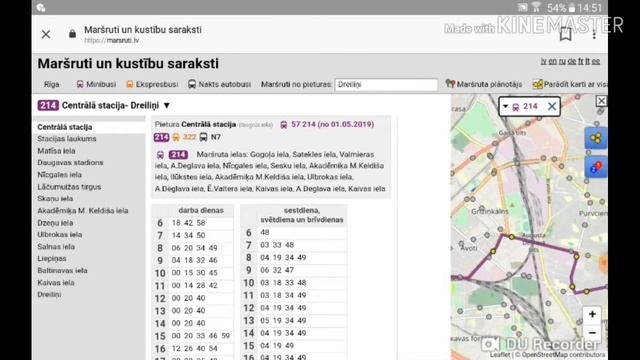Select Riga city tab
The height and width of the screenshot is (360, 640).
click(x=51, y=84)
